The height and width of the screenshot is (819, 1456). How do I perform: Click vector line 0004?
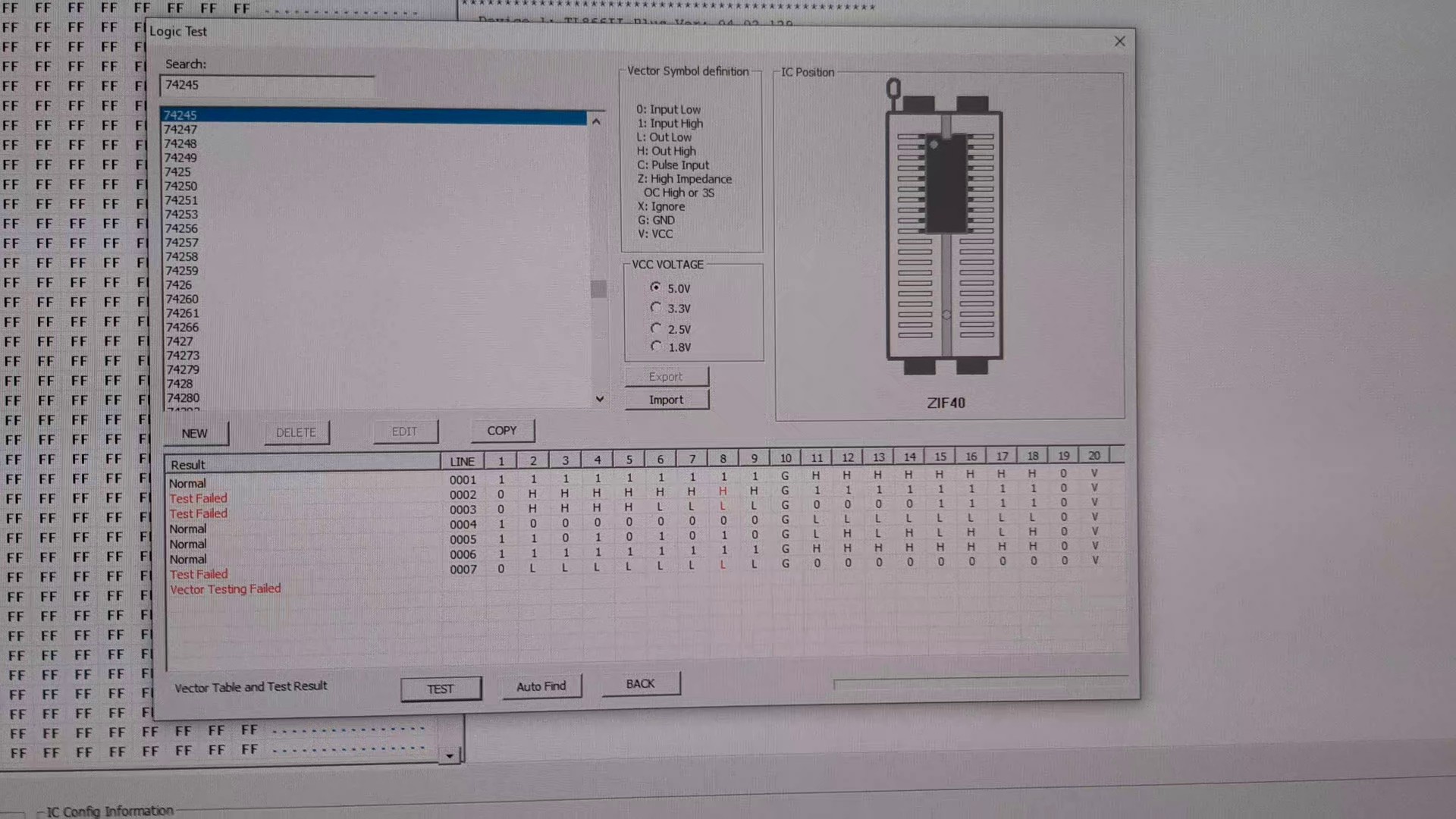[463, 525]
